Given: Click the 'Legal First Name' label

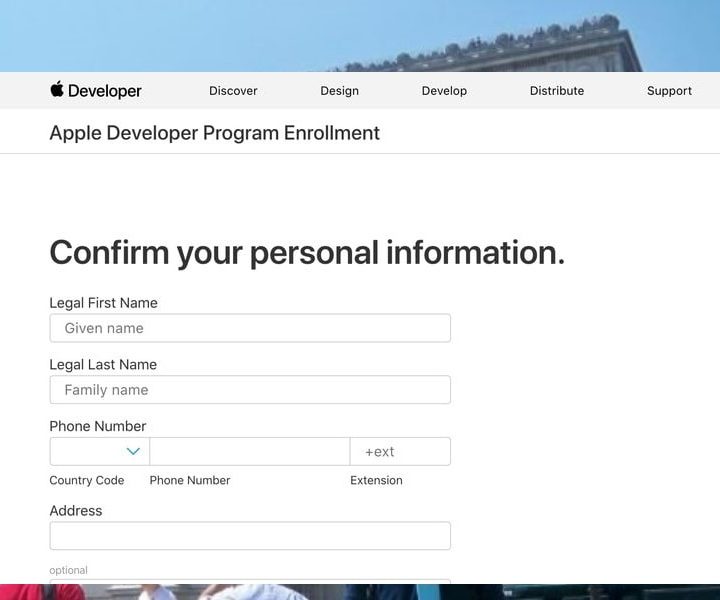Looking at the screenshot, I should (103, 303).
